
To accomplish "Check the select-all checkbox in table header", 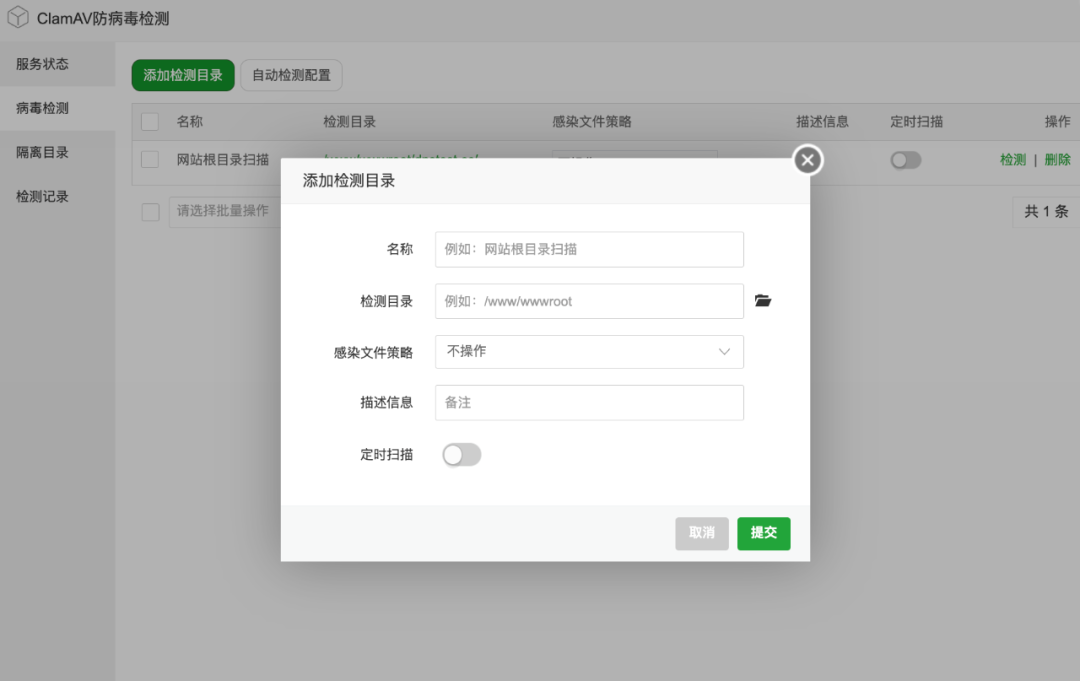I will (150, 121).
